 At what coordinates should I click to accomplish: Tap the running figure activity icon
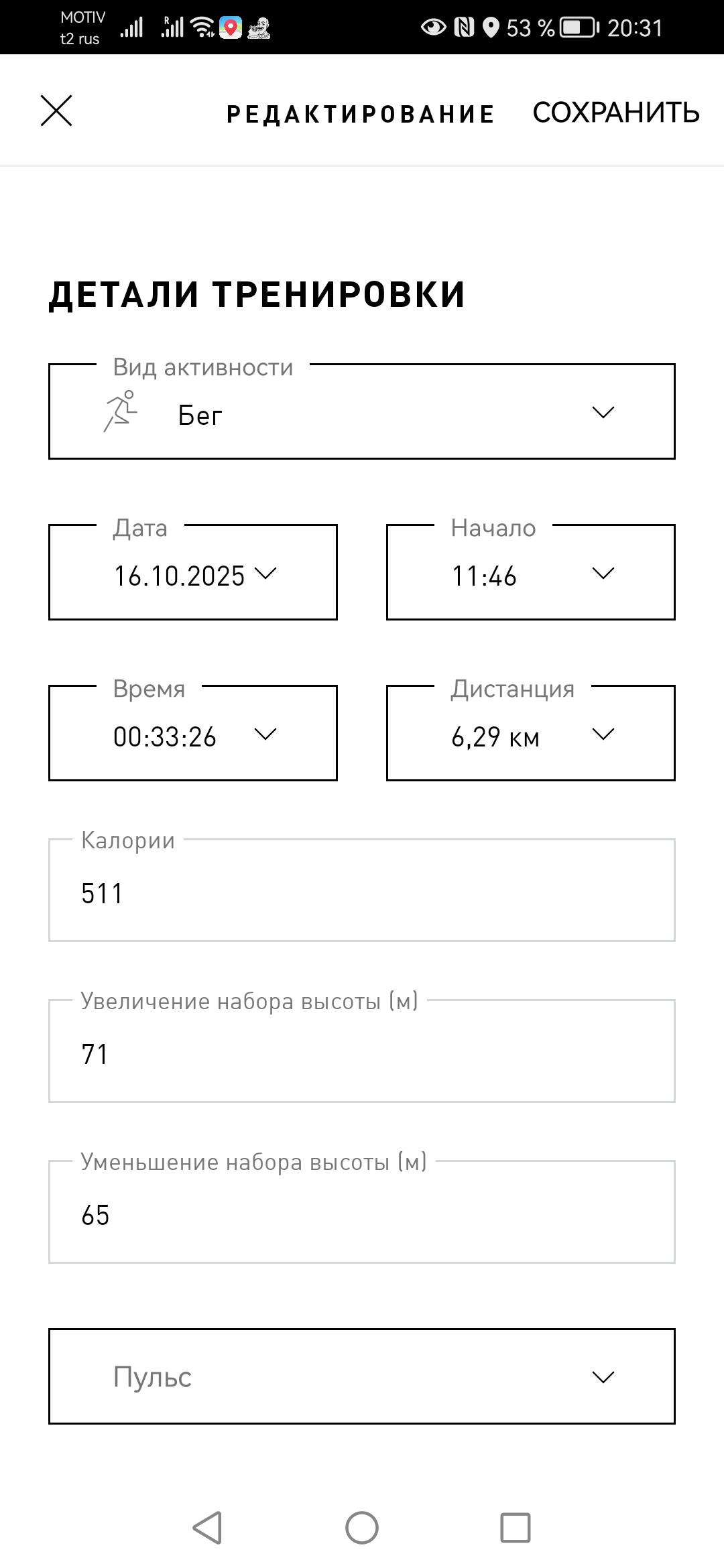(x=121, y=411)
